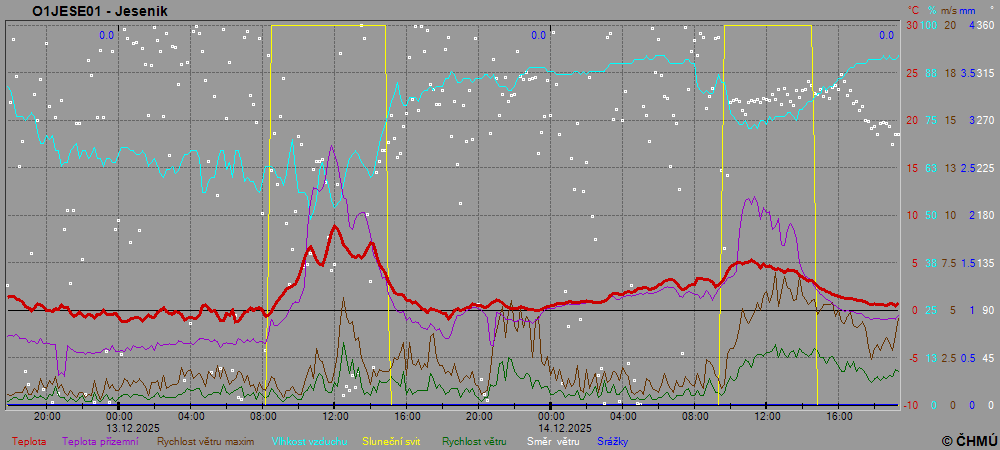Click the brown m/s unit header
The height and width of the screenshot is (450, 1000).
[x=949, y=10]
